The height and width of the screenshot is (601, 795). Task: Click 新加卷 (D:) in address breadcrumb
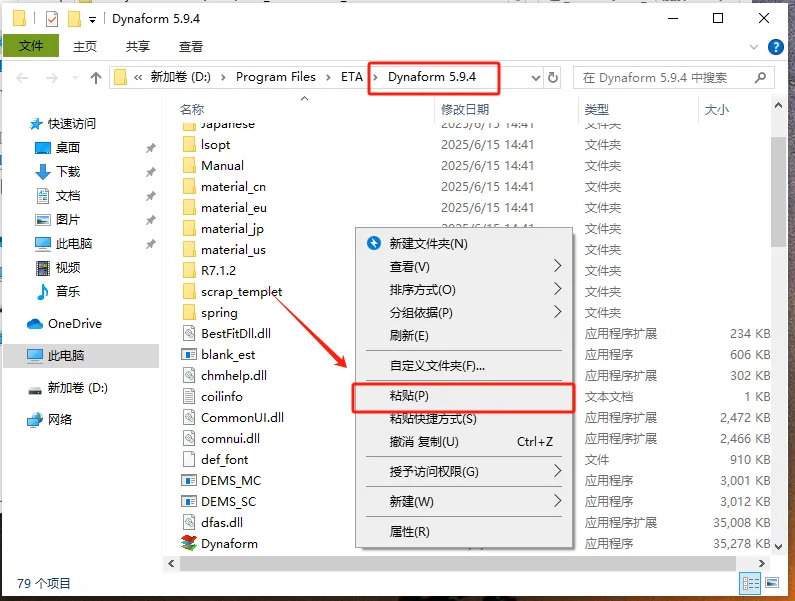point(180,77)
